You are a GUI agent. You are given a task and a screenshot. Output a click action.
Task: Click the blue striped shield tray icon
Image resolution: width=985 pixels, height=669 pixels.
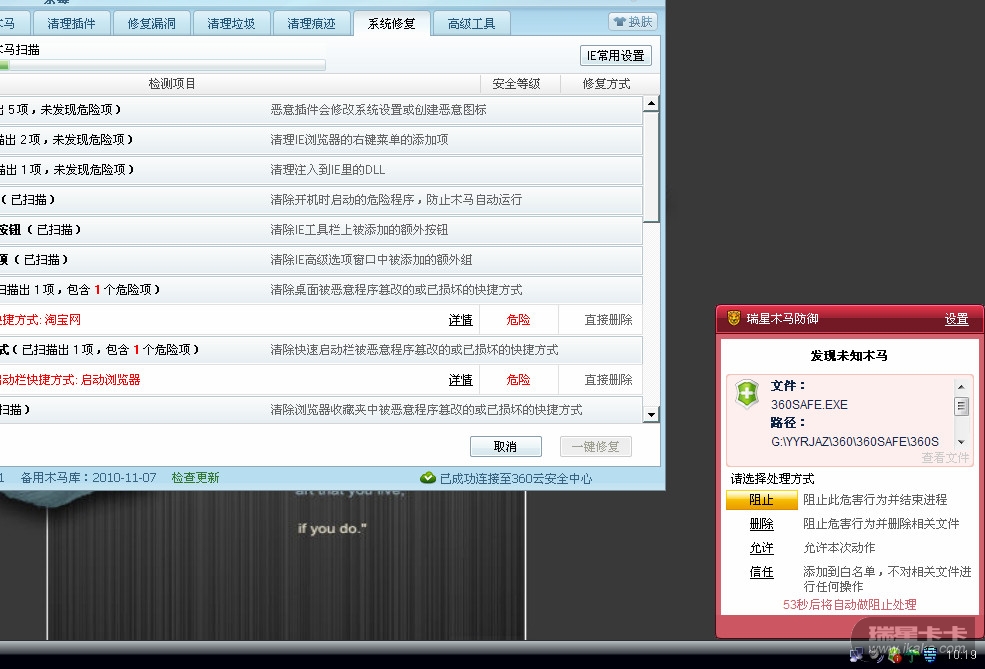[930, 655]
